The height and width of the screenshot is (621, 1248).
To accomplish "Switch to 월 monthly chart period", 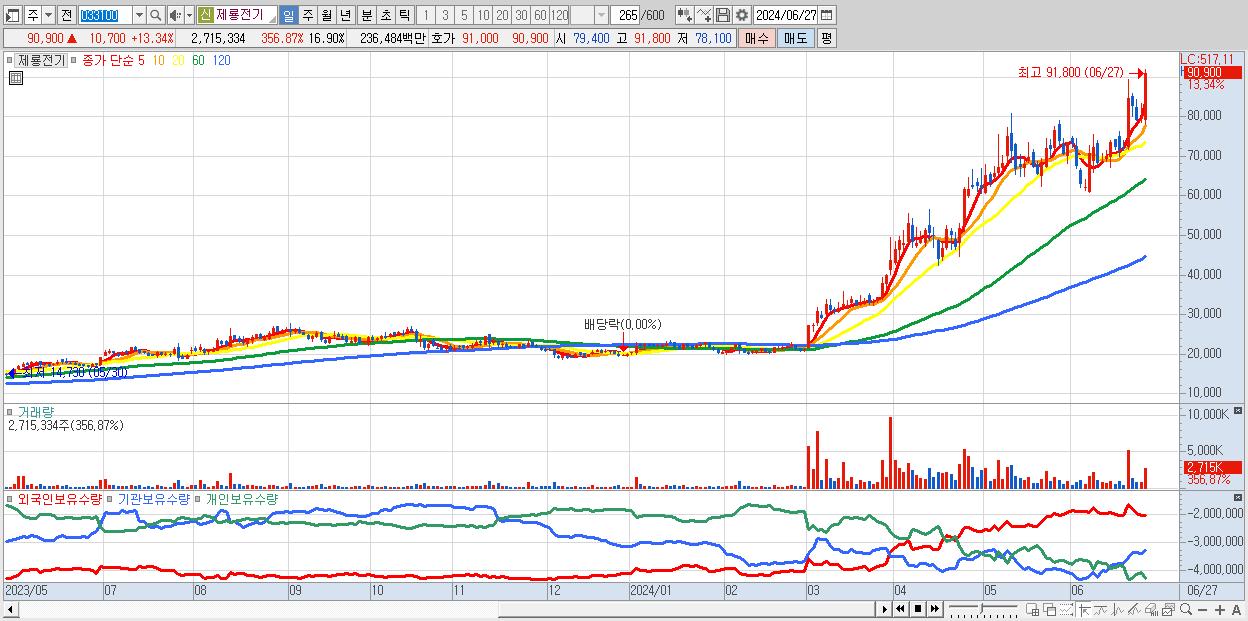I will (x=326, y=15).
